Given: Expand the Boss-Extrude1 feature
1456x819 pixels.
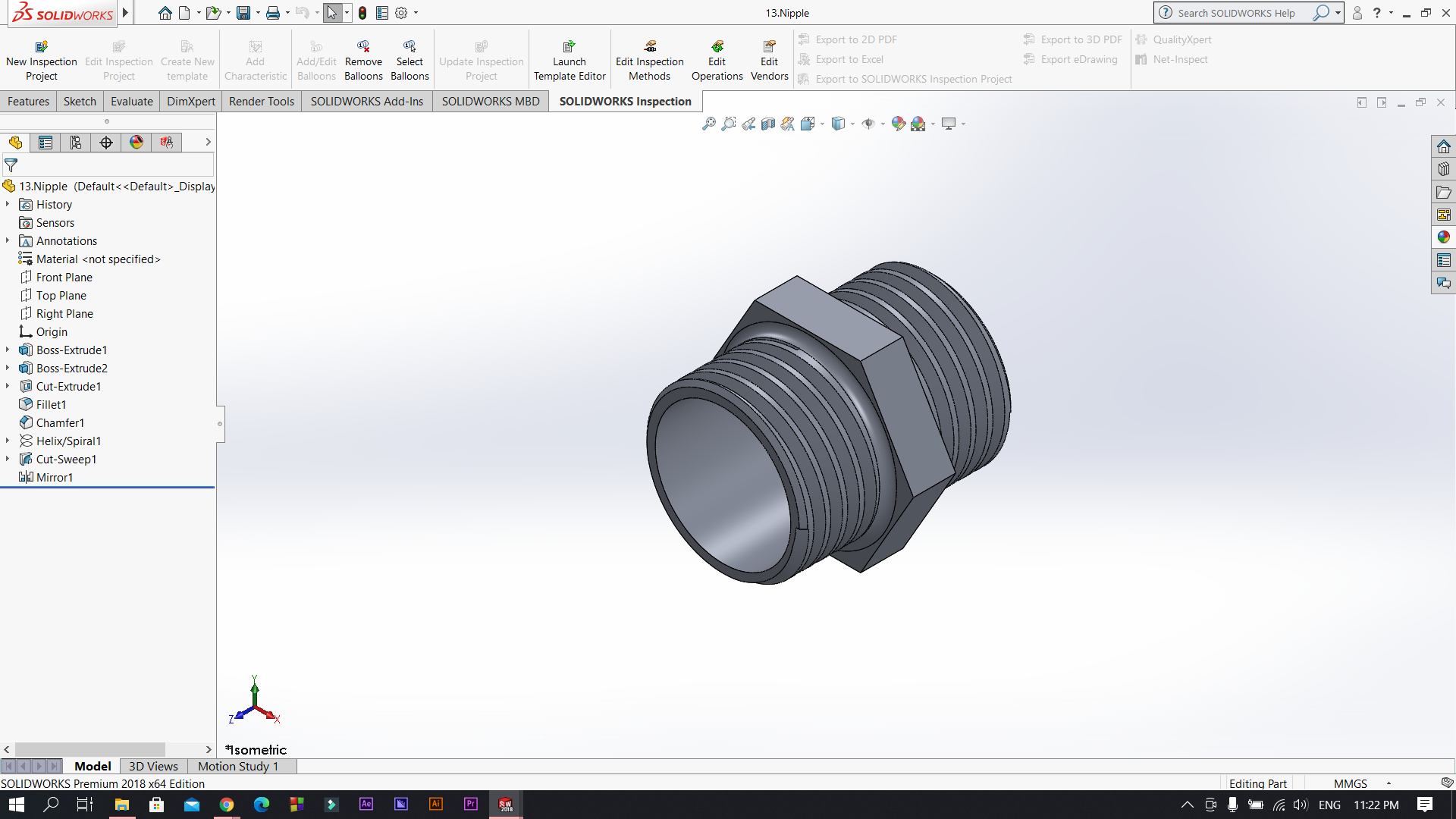Looking at the screenshot, I should (8, 350).
